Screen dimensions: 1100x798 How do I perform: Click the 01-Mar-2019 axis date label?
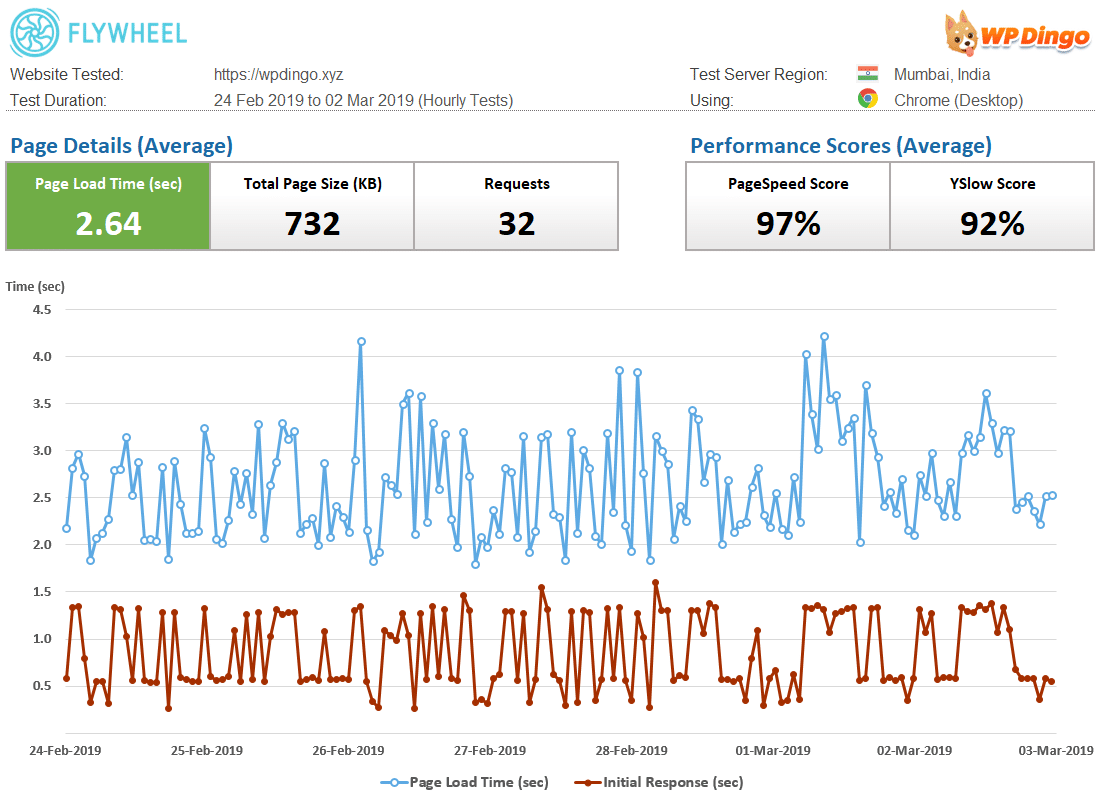[x=773, y=750]
